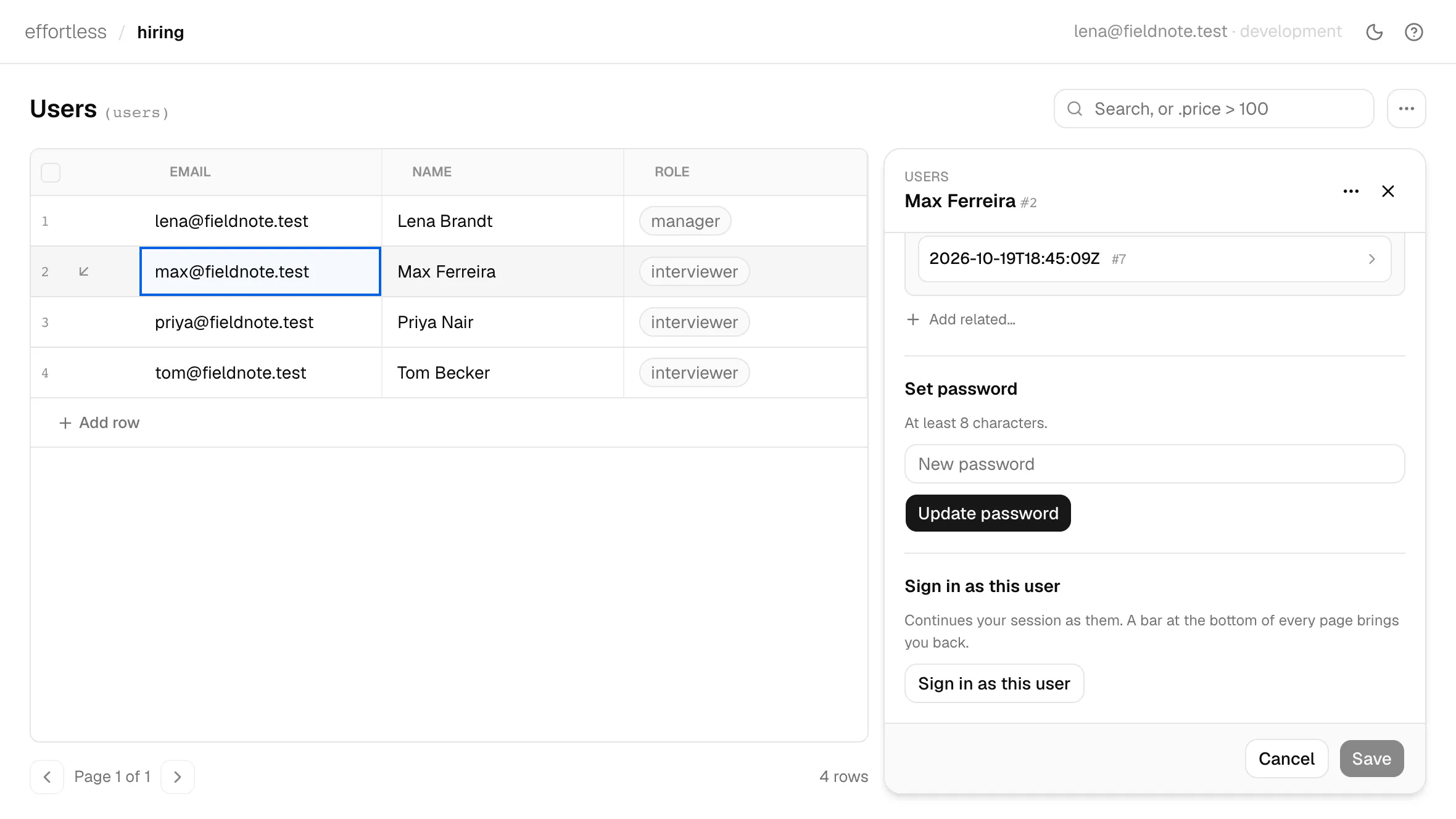The width and height of the screenshot is (1456, 819).
Task: Tick the select-all checkbox in the table header
Action: (x=51, y=172)
